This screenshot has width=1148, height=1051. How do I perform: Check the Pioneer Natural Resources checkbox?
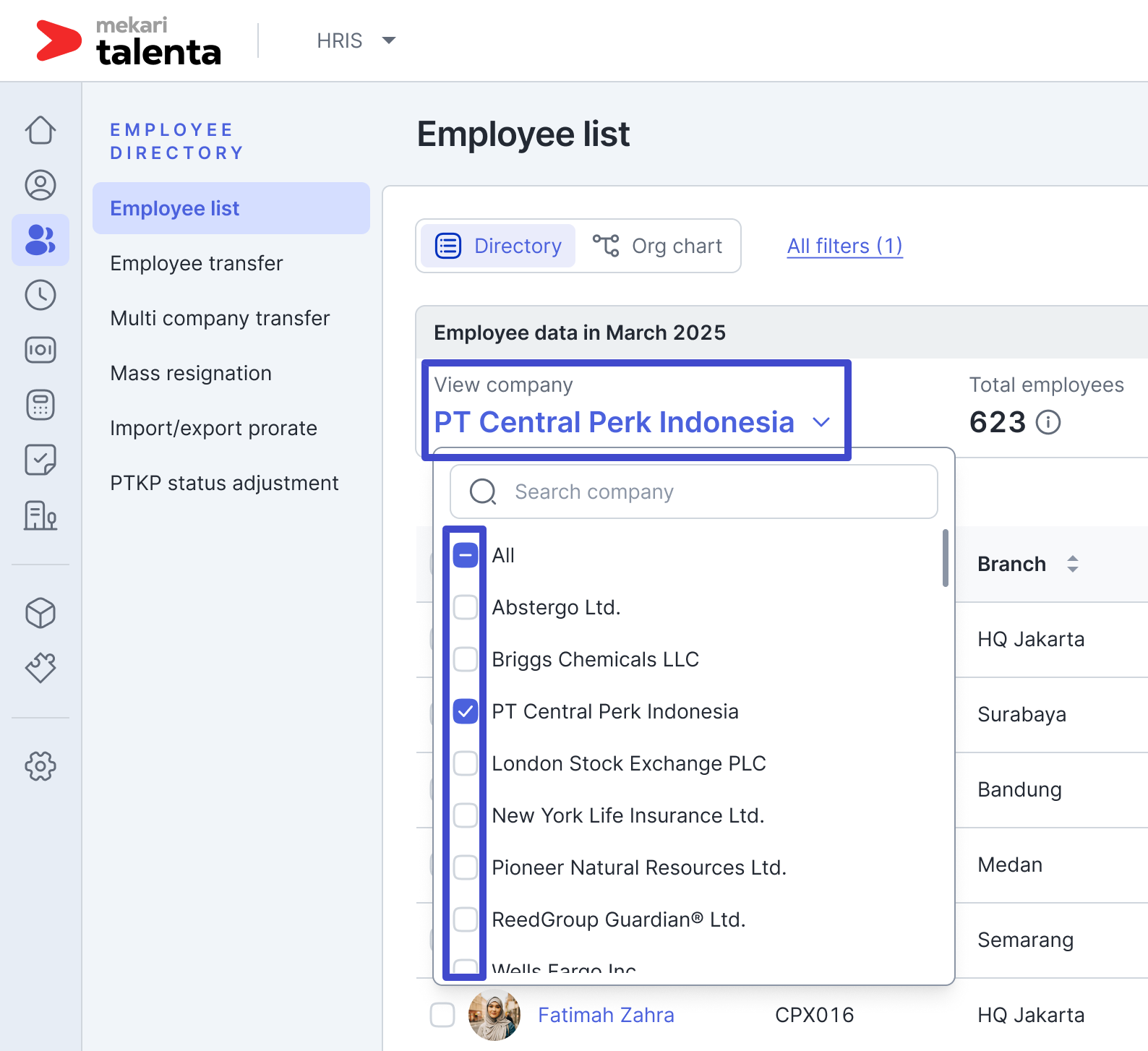point(466,867)
